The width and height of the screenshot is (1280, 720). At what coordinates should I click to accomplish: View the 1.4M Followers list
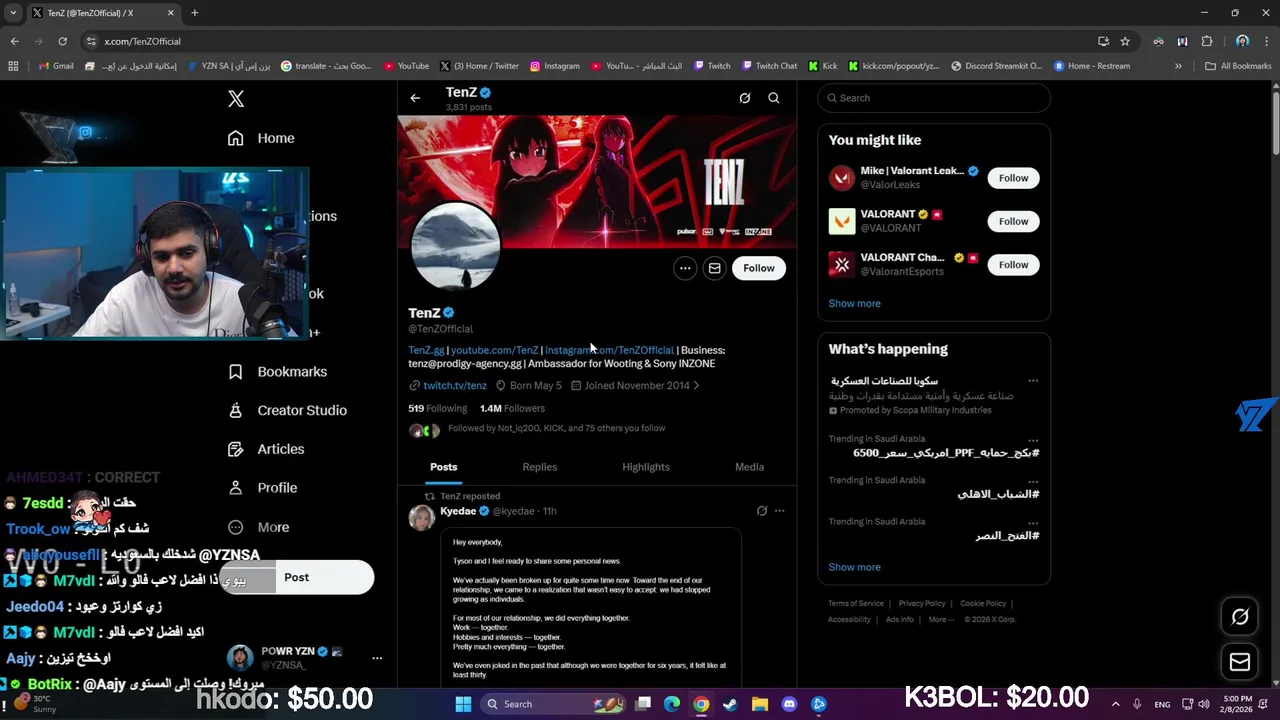512,408
